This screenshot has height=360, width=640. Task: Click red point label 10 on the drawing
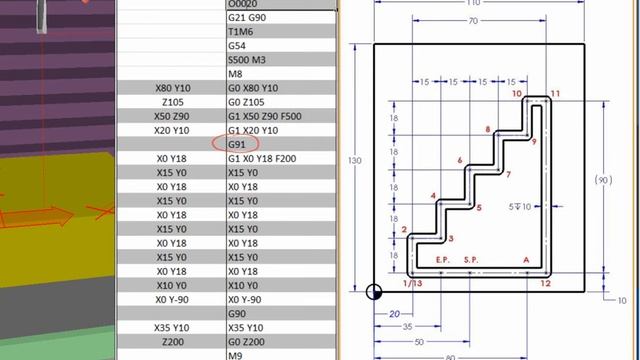coord(517,93)
